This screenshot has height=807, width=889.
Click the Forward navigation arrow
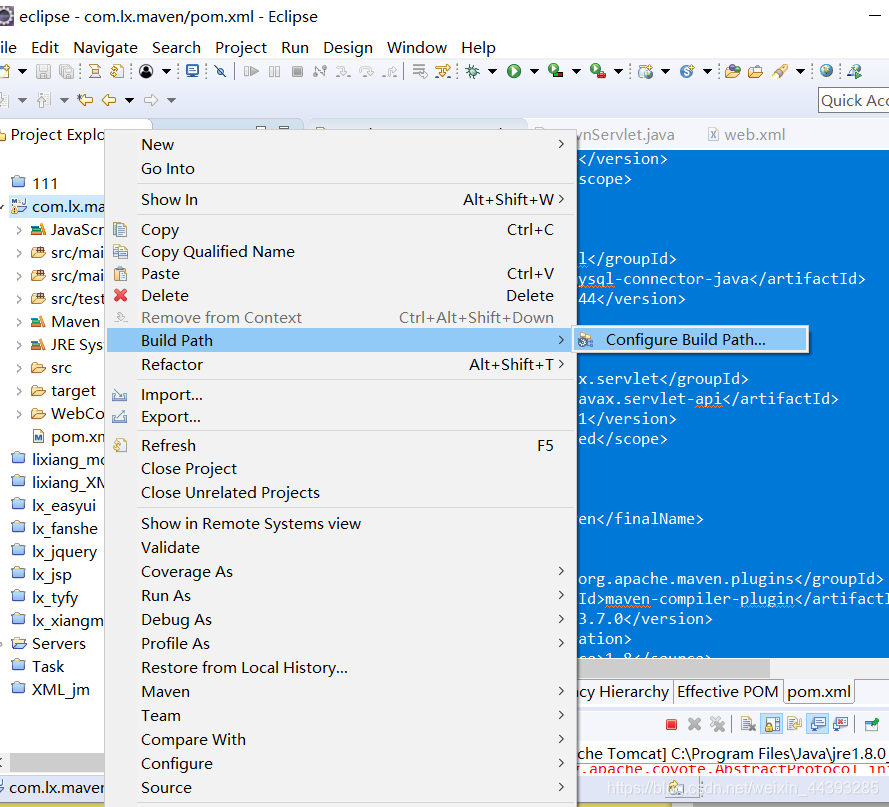[151, 100]
